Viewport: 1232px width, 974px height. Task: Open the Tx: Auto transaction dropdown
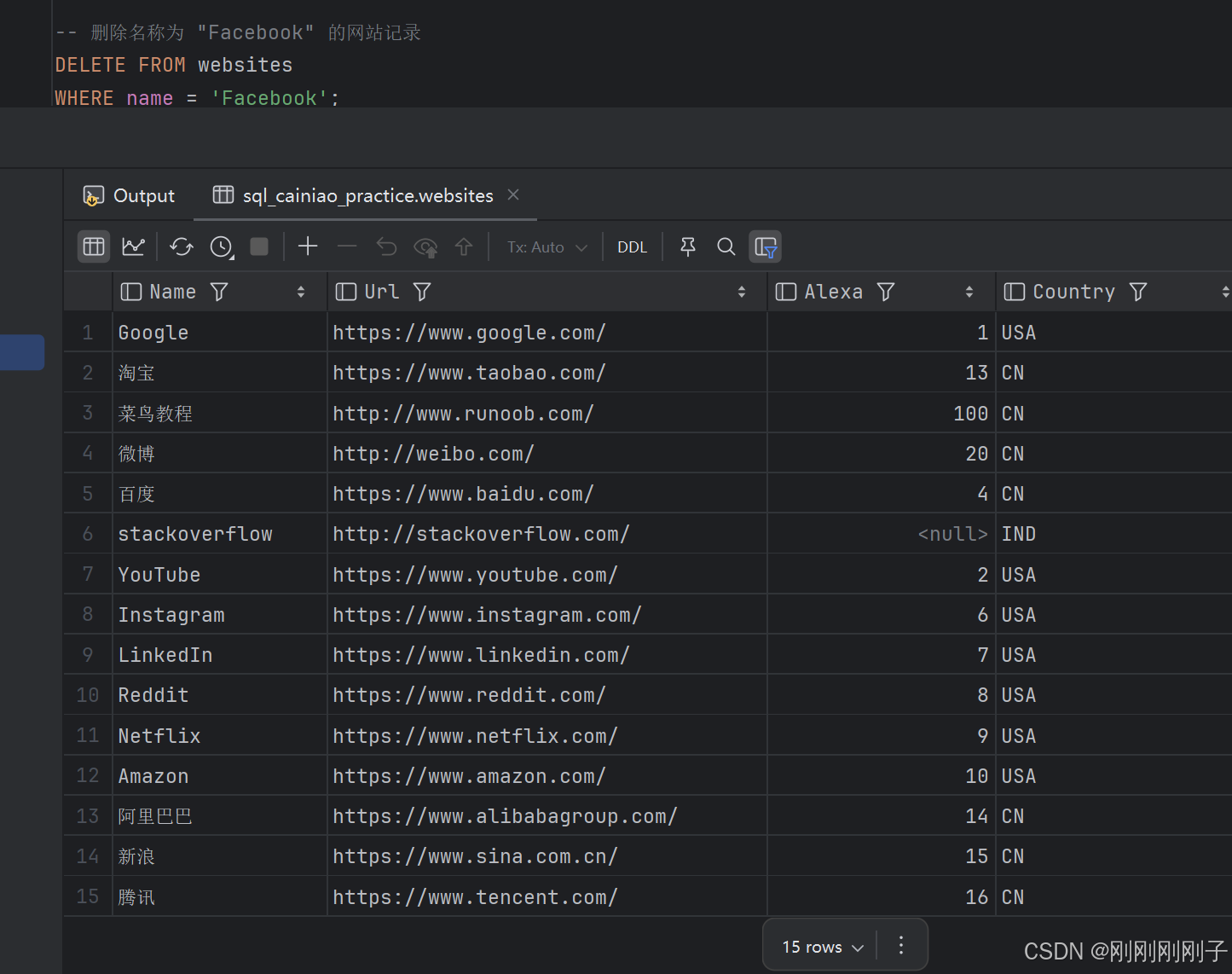[547, 246]
